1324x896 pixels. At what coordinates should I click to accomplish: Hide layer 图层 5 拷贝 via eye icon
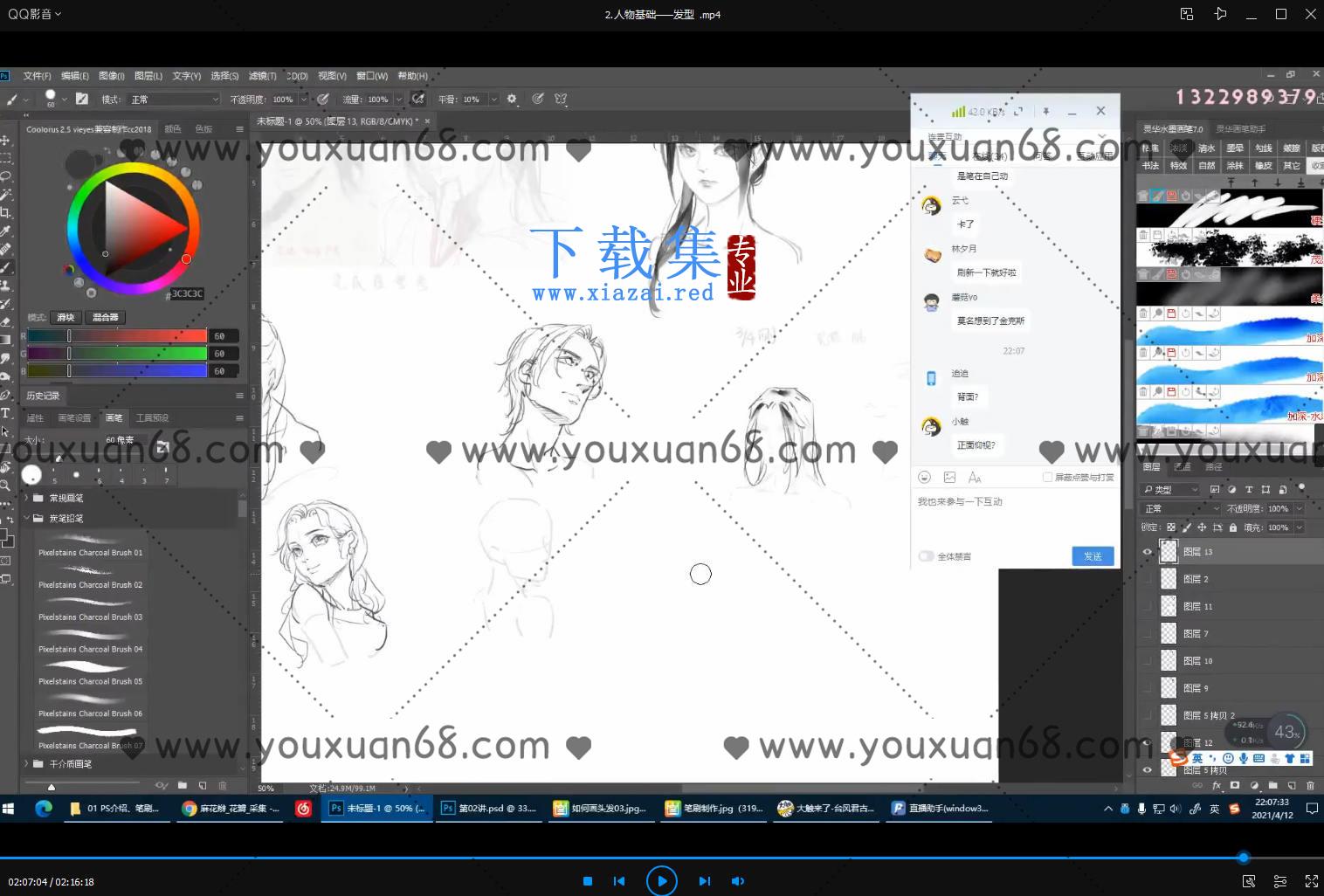tap(1147, 769)
